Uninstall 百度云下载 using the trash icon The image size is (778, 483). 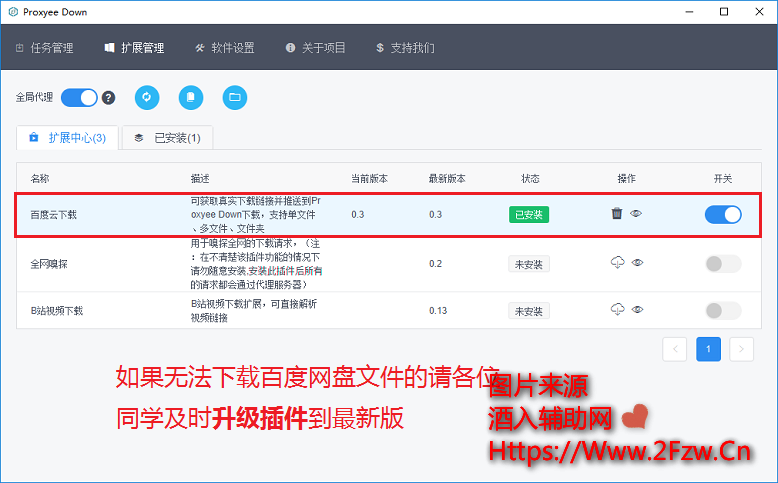(617, 213)
